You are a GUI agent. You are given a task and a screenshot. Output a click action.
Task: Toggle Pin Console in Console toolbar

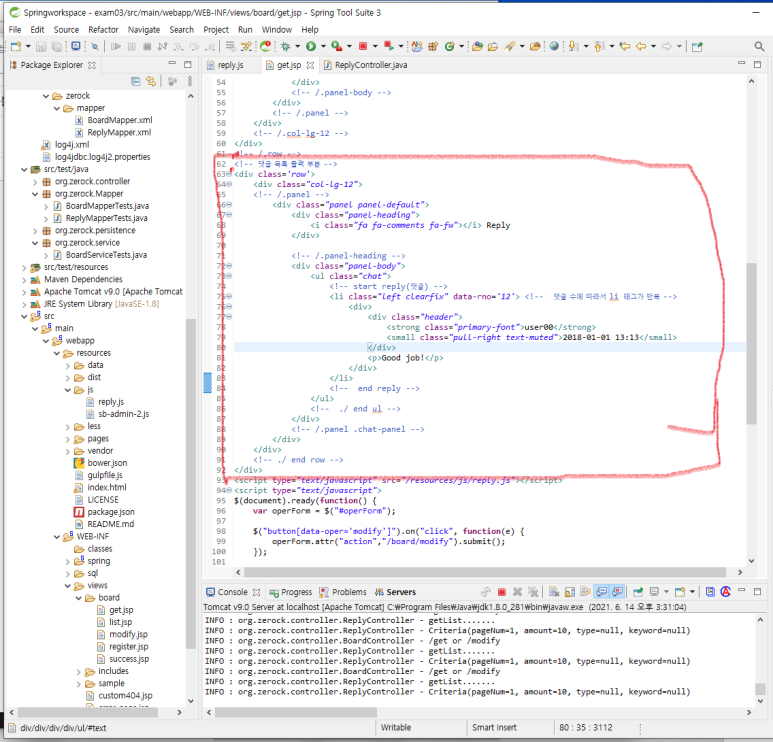click(638, 592)
